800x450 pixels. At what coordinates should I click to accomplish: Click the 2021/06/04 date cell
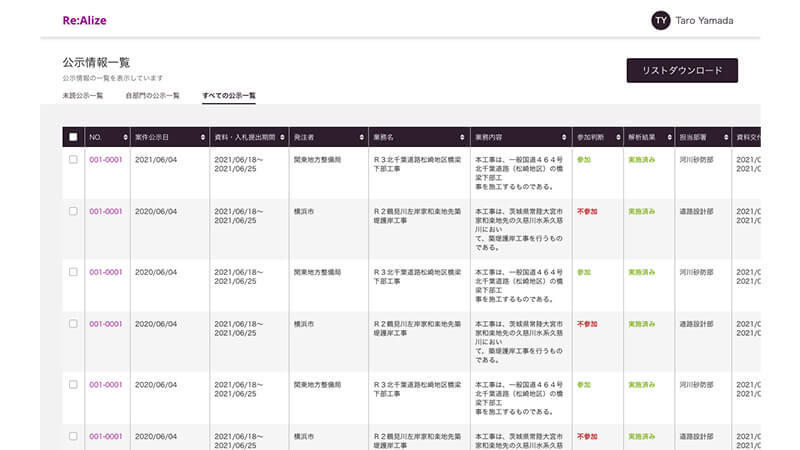point(156,160)
